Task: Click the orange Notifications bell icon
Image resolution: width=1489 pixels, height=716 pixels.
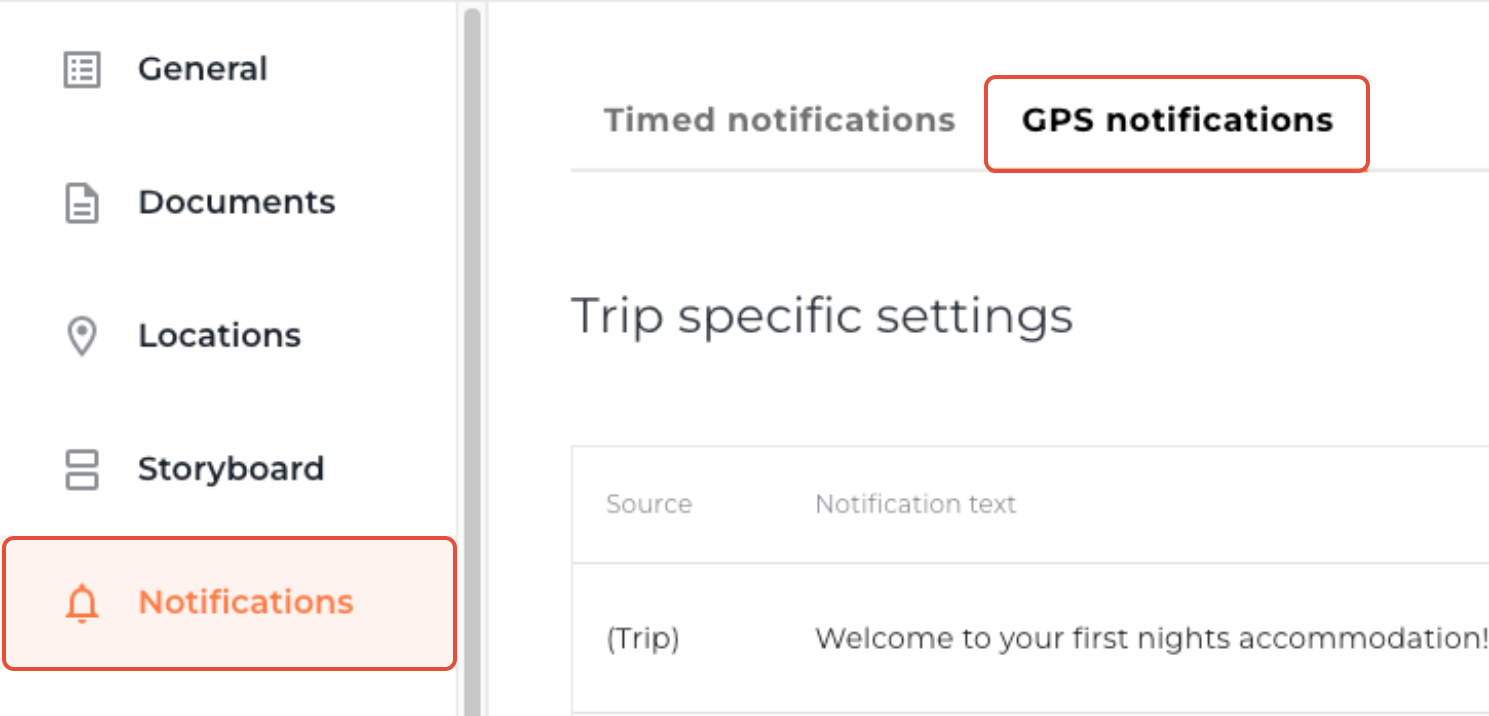Action: tap(83, 603)
